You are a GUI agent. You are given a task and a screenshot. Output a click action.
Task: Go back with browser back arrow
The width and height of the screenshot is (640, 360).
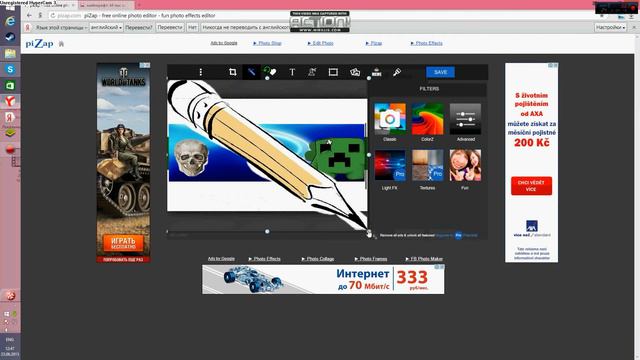[x=29, y=15]
